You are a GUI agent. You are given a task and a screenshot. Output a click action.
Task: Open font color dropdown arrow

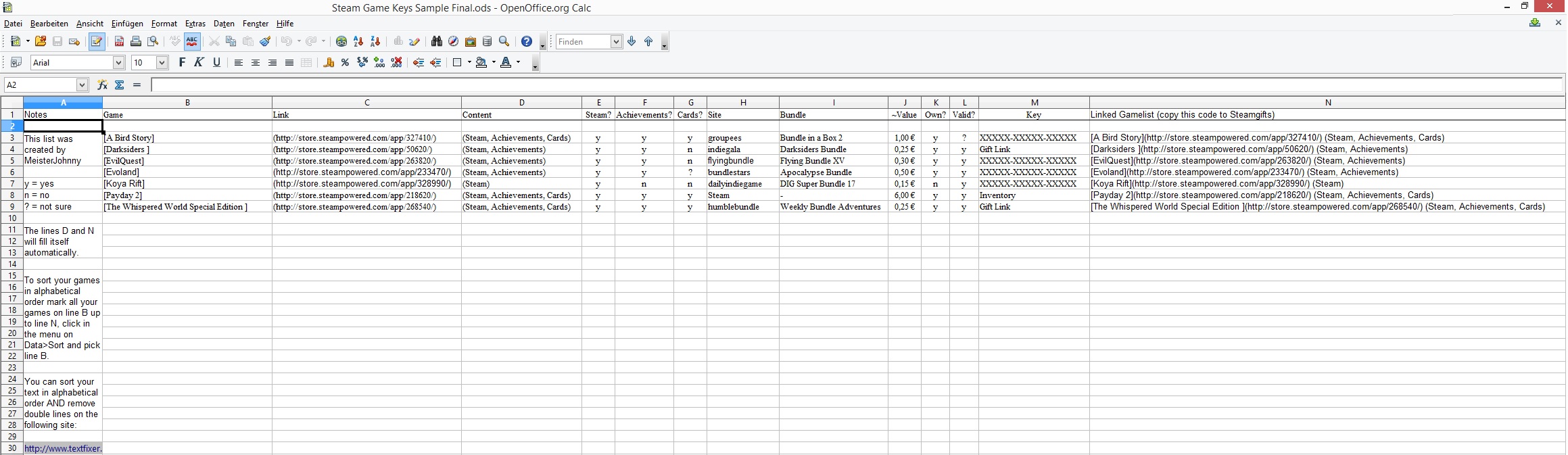point(519,63)
